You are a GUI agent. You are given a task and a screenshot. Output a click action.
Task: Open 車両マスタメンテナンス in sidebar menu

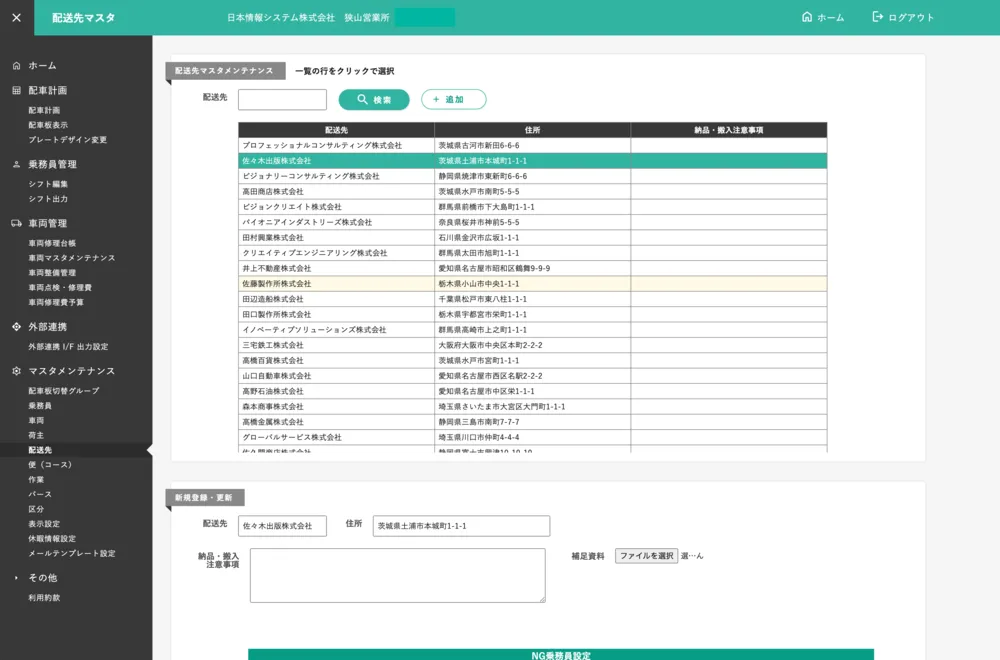tap(71, 258)
